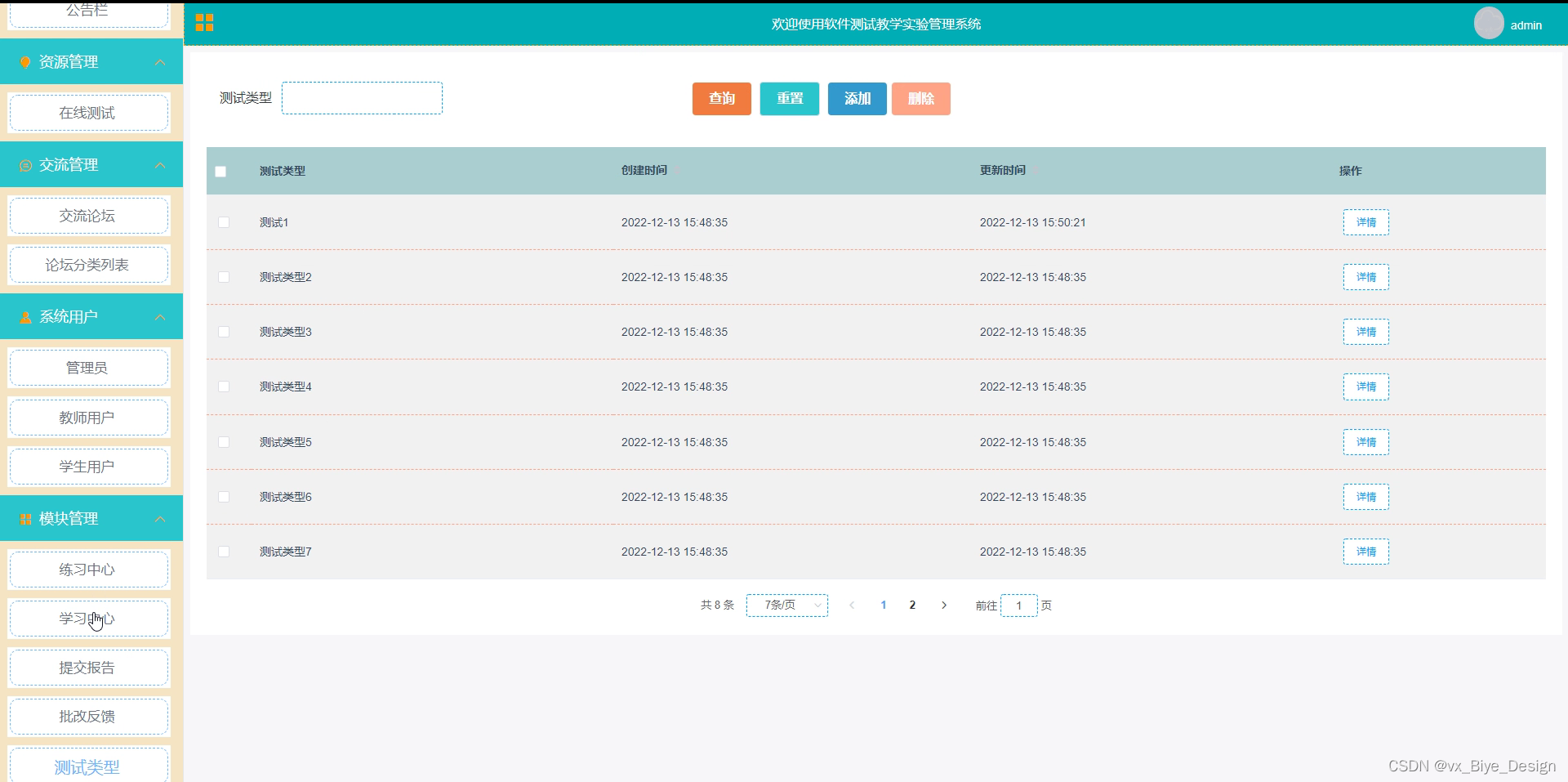Collapse the 资源管理 section chevron
This screenshot has width=1568, height=782.
pos(160,62)
